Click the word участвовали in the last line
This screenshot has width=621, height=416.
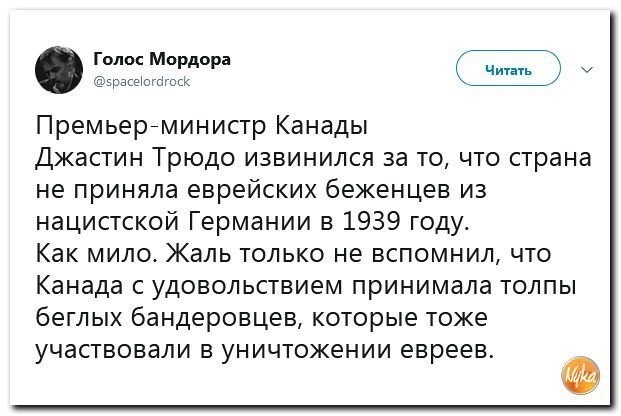(113, 350)
